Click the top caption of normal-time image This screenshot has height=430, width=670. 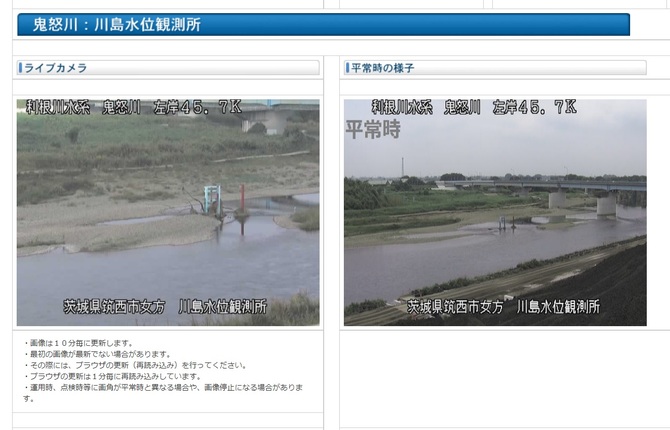[x=473, y=106]
